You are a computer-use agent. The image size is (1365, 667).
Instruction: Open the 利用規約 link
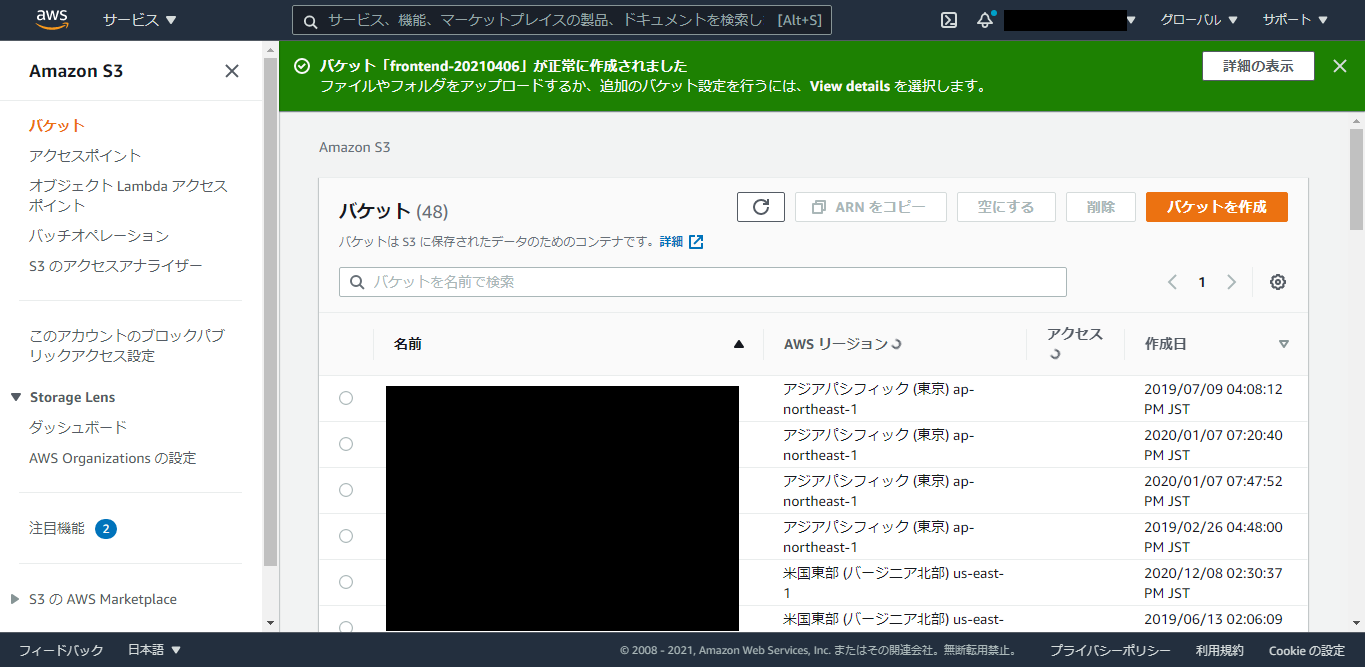1220,650
